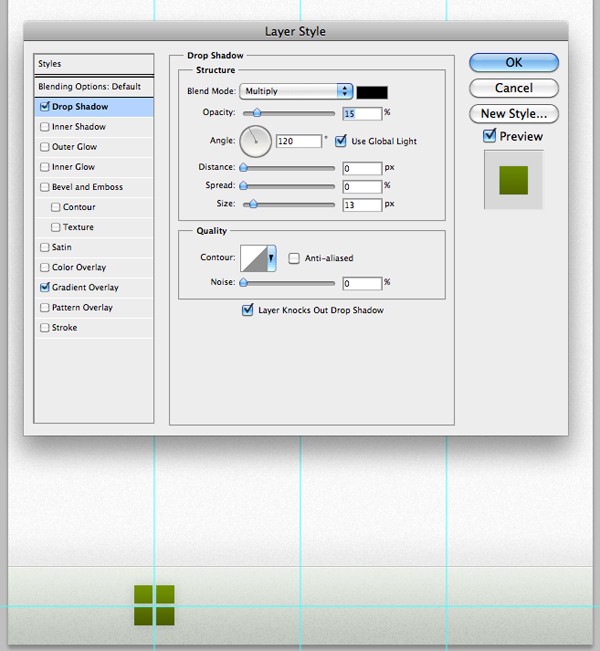The height and width of the screenshot is (651, 600).
Task: Click the Spread slider handle
Action: pyautogui.click(x=244, y=186)
